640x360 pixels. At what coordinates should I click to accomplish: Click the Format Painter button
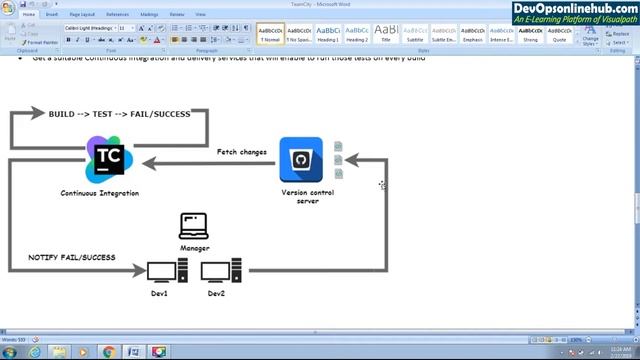40,42
